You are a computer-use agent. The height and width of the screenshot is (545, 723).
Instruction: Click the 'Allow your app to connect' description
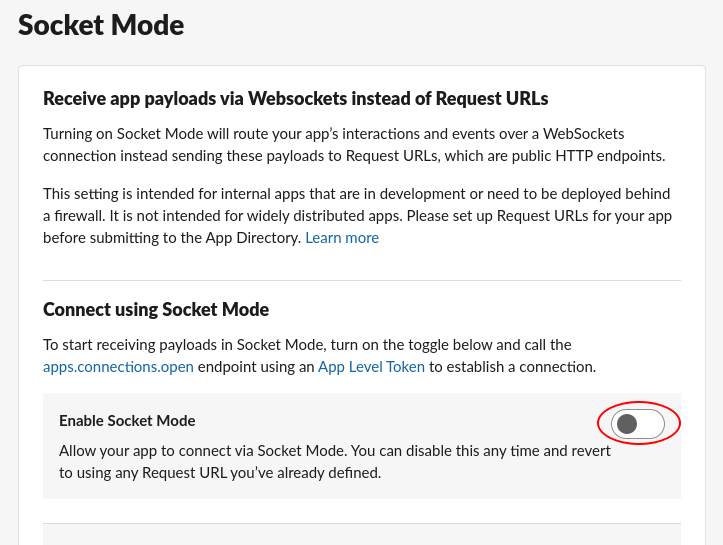tap(335, 462)
